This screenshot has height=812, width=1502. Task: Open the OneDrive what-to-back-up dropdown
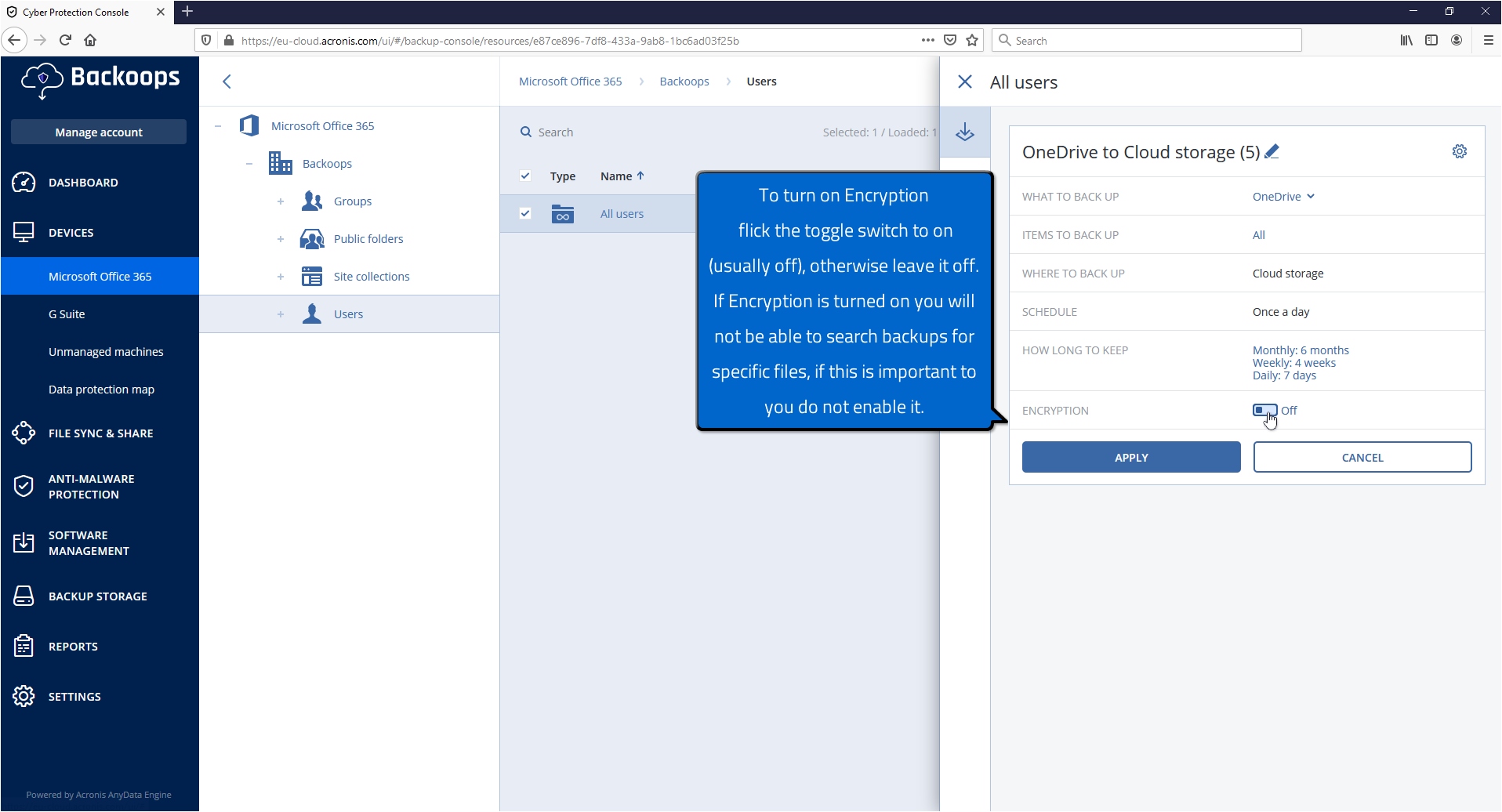click(x=1283, y=196)
